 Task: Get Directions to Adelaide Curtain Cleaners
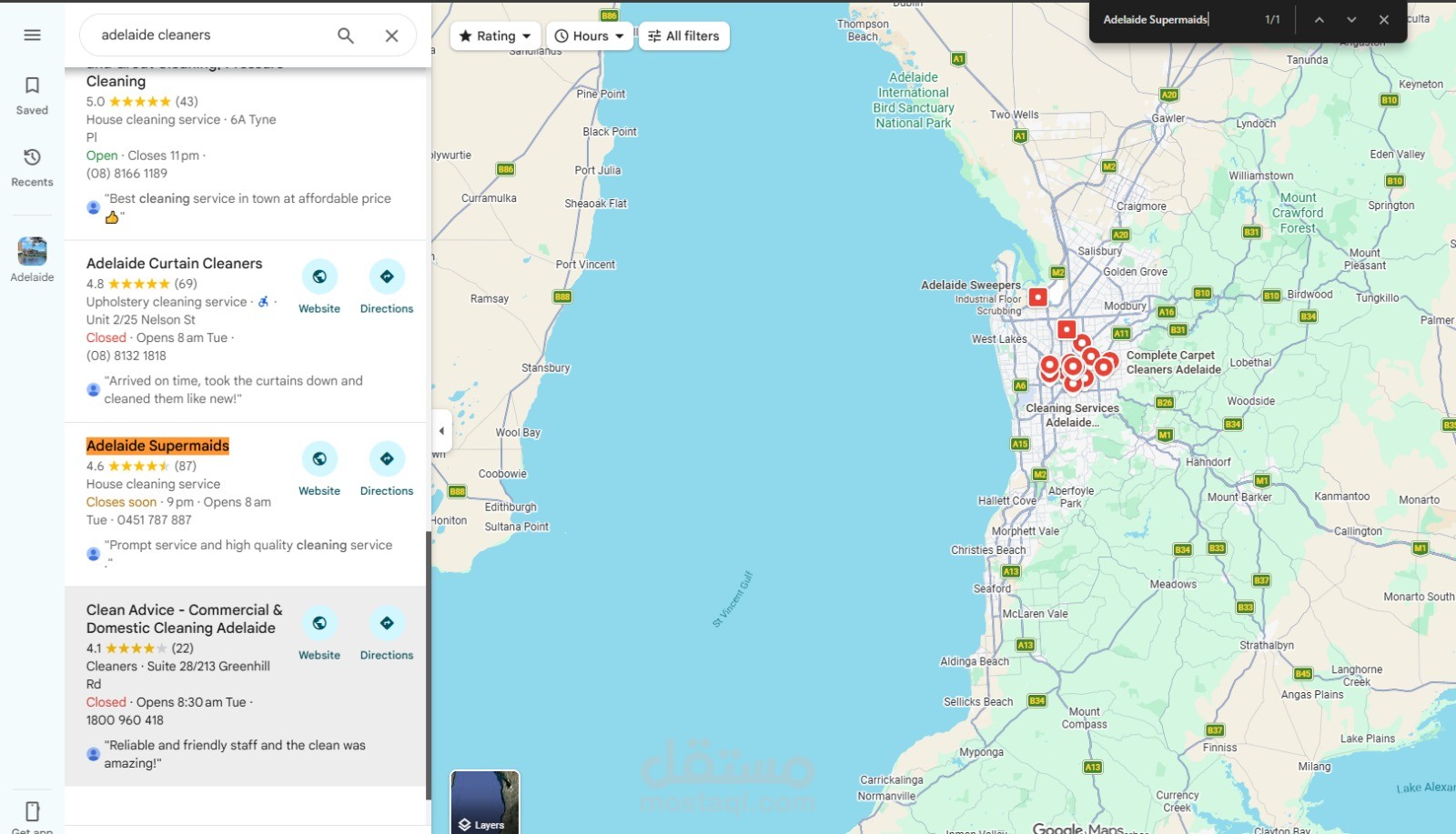[387, 287]
